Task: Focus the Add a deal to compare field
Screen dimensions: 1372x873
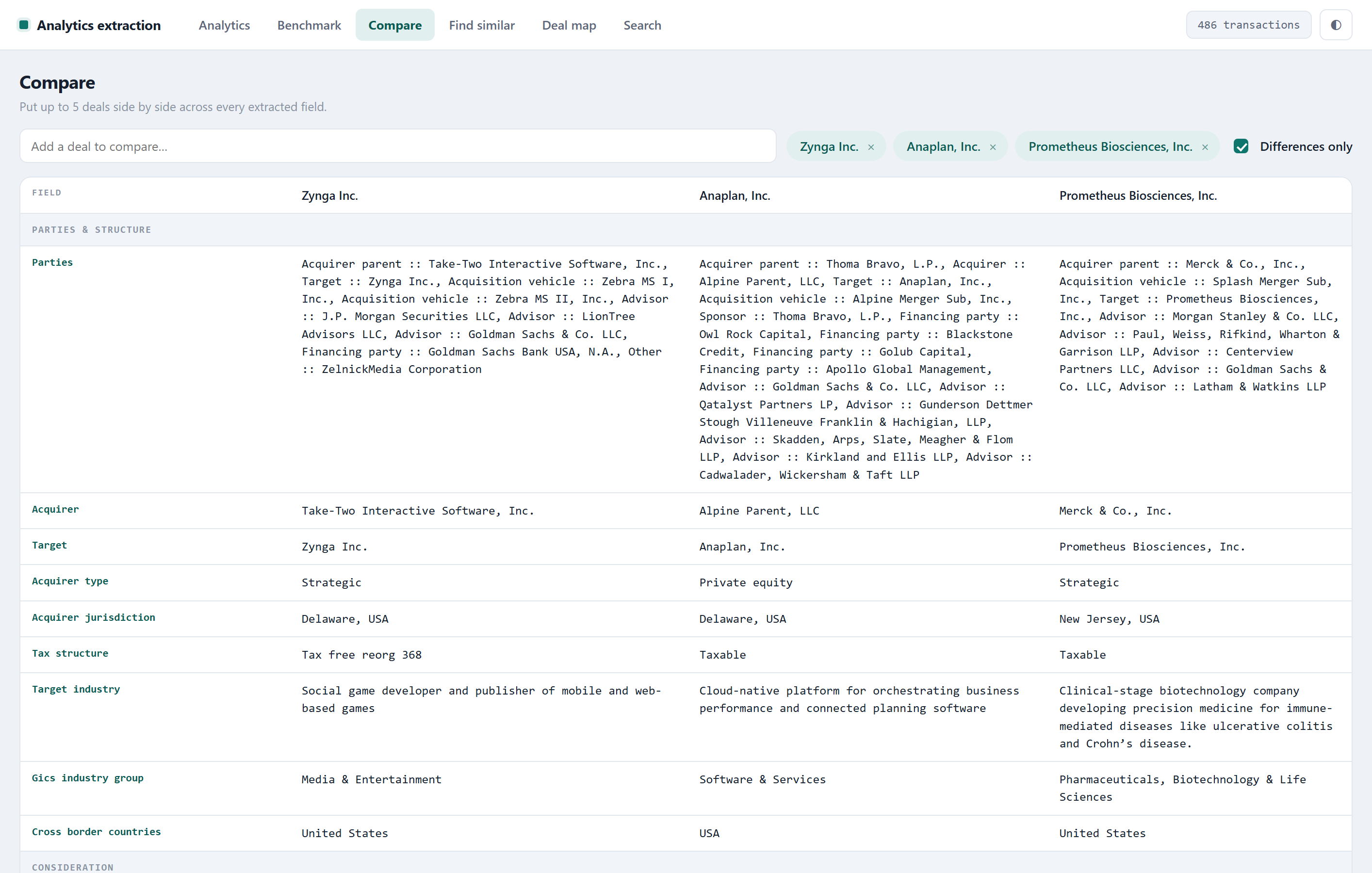Action: point(398,146)
